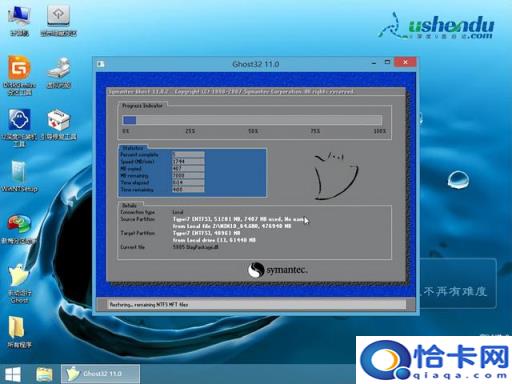Launch the manual run Ghost desktop icon
The width and height of the screenshot is (512, 384).
pos(19,283)
